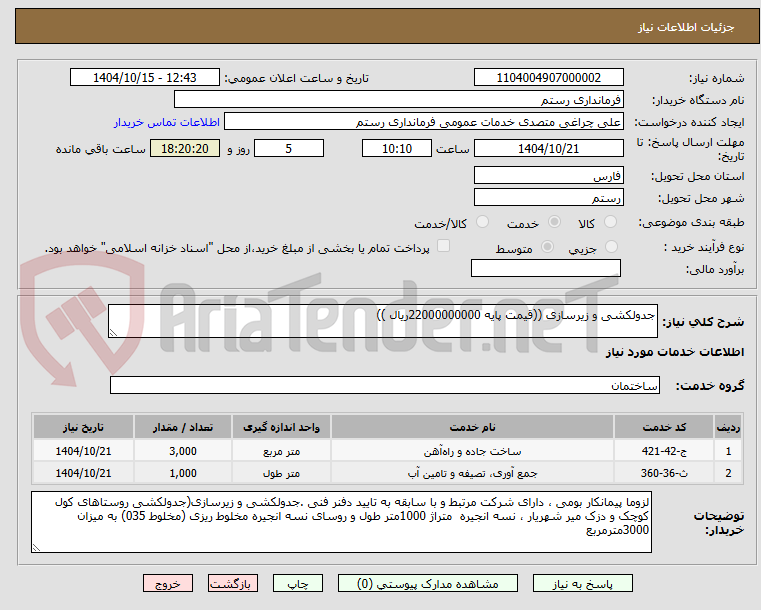The image size is (761, 610).
Task: Click the quantity cell 3,000
Action: (183, 451)
